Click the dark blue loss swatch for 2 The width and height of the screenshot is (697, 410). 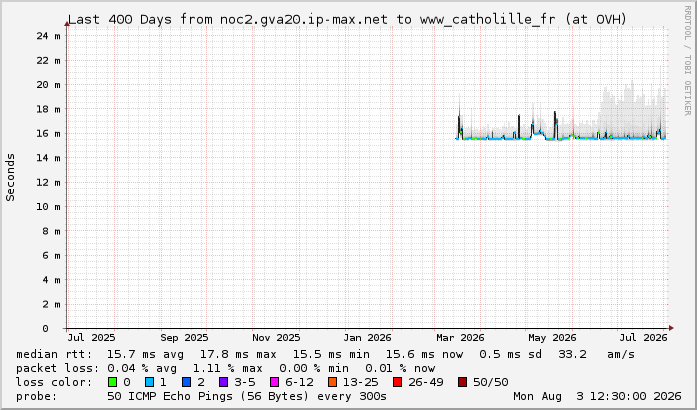click(x=186, y=382)
